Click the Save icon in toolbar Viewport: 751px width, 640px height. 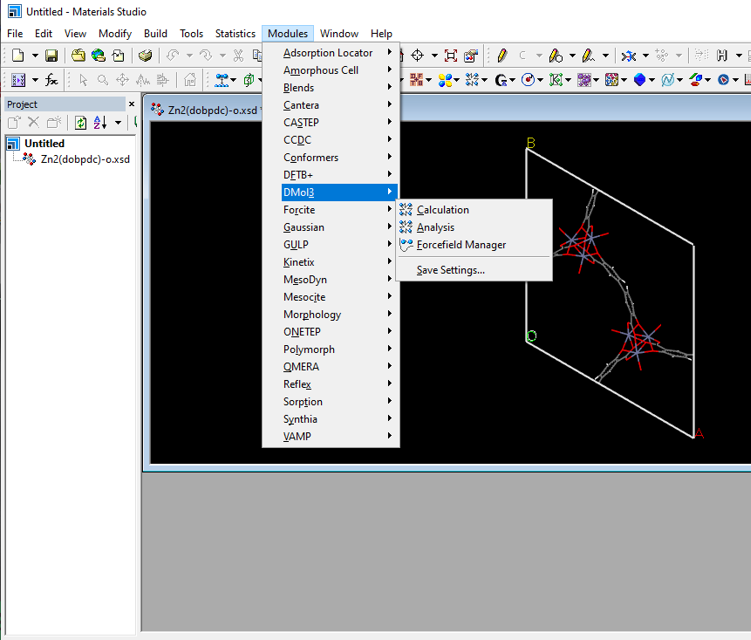[x=51, y=56]
